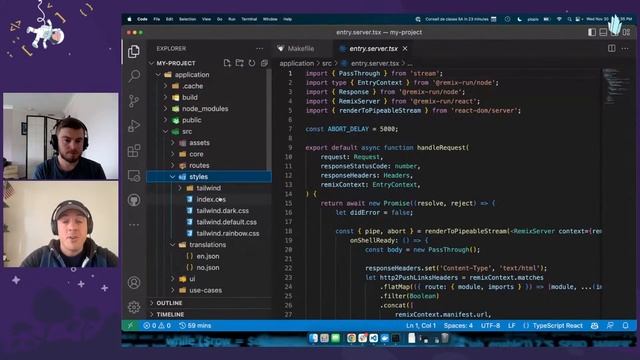Open Finder from the Dock

tap(313, 338)
